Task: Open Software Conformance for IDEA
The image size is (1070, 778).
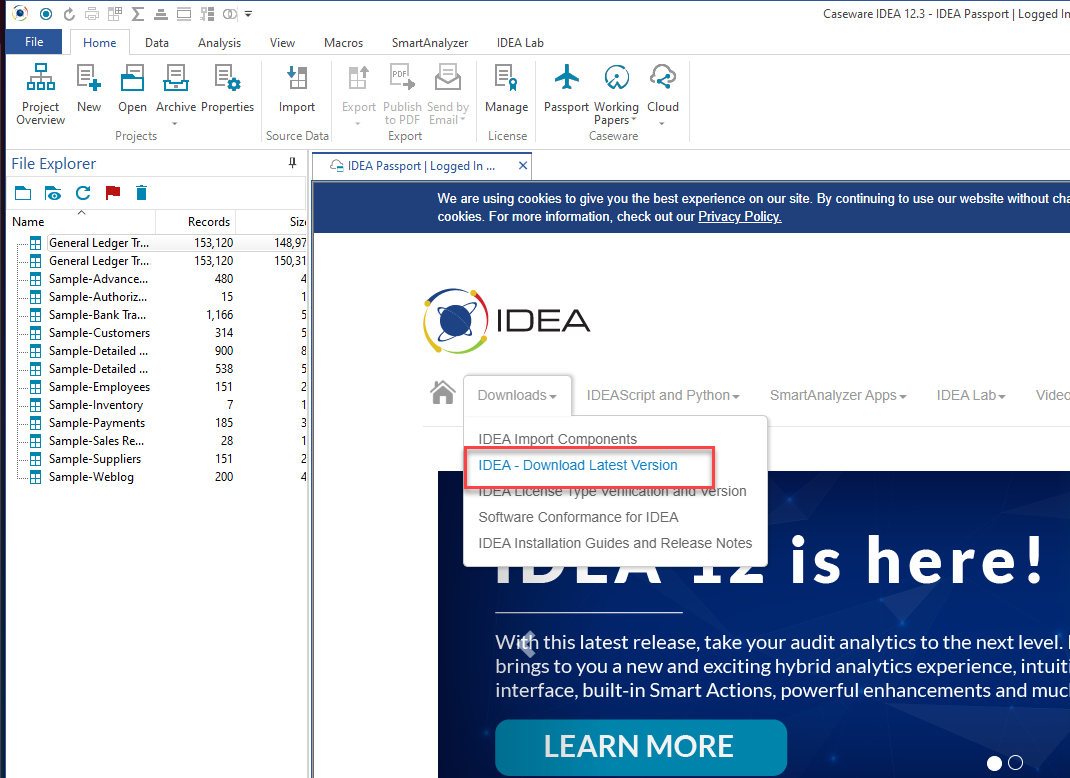Action: [x=579, y=517]
